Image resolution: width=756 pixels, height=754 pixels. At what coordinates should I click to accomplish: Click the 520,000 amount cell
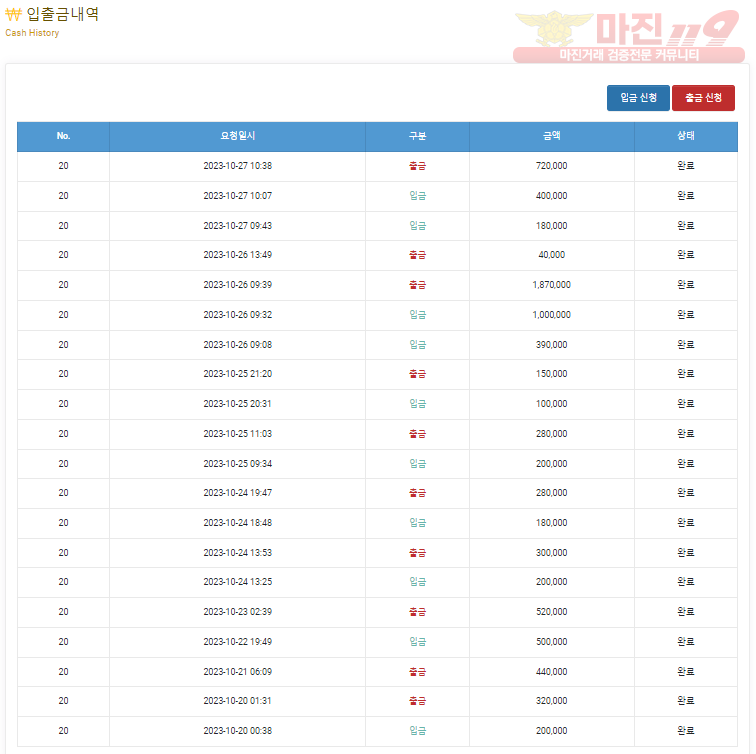click(551, 612)
